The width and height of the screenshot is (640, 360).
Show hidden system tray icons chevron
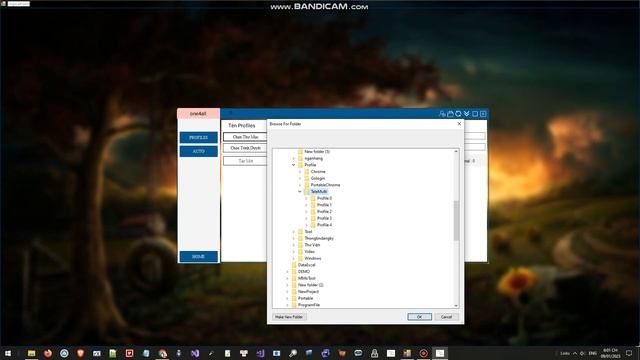pyautogui.click(x=575, y=353)
